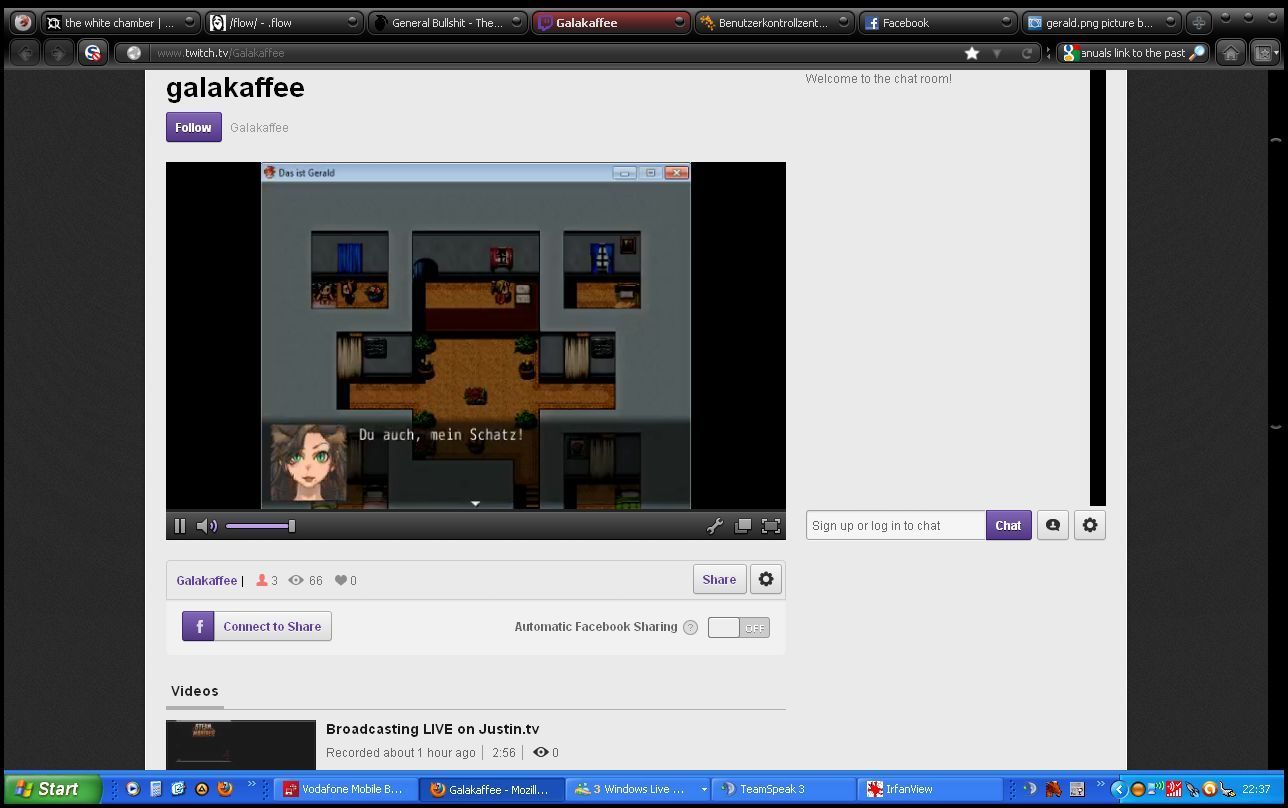The width and height of the screenshot is (1288, 808).
Task: Open the Windows Start menu
Action: pyautogui.click(x=52, y=789)
